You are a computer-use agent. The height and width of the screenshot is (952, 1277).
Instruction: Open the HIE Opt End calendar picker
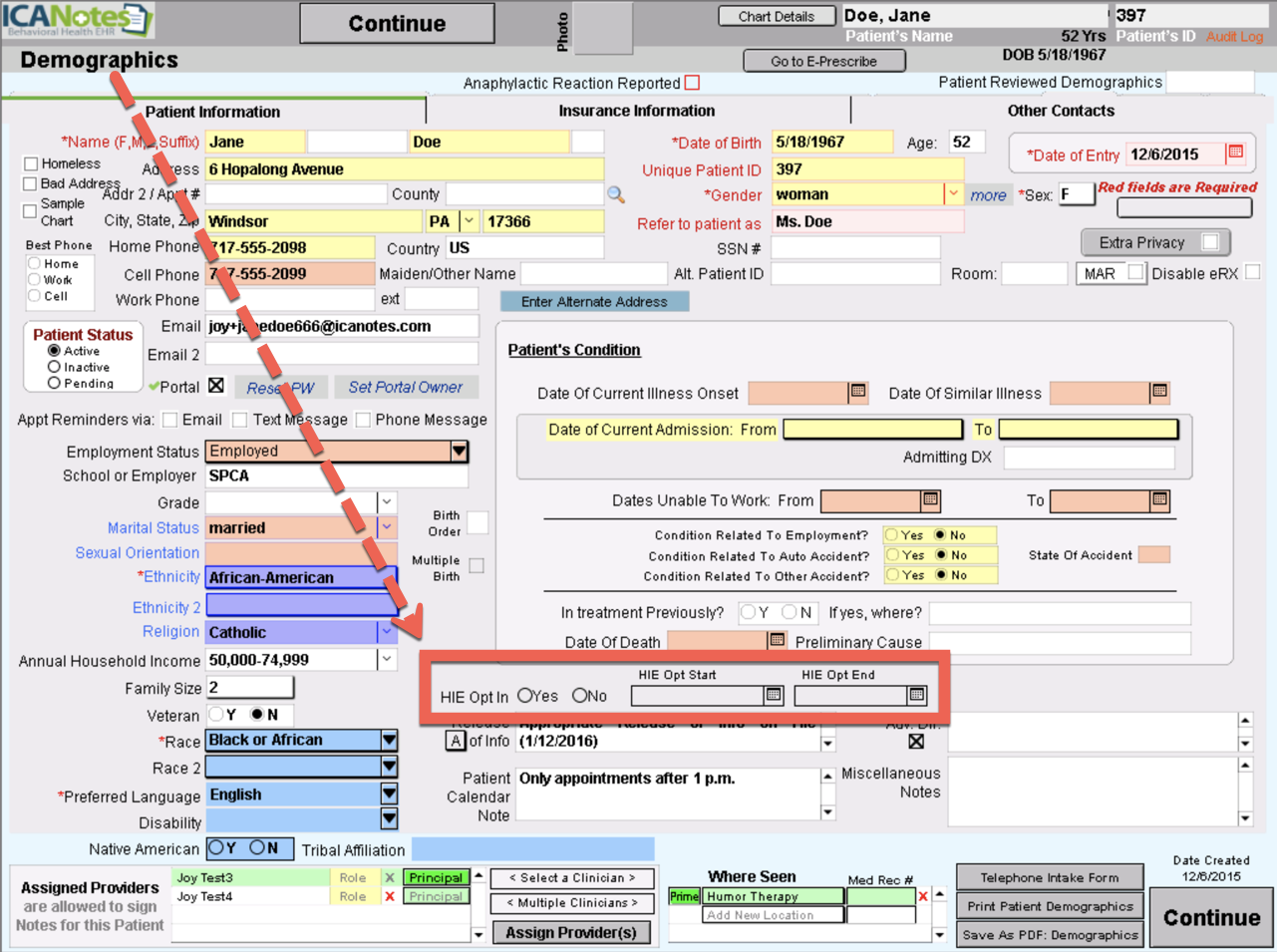click(917, 695)
